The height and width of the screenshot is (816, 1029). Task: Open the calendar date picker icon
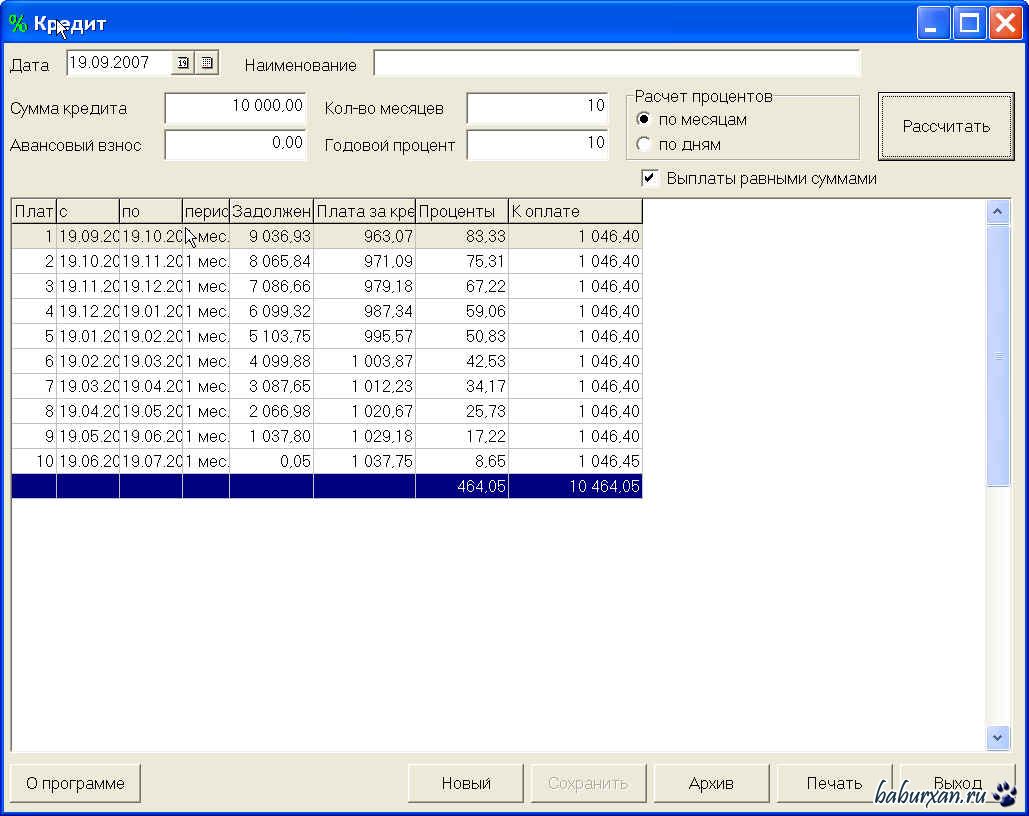pos(183,63)
